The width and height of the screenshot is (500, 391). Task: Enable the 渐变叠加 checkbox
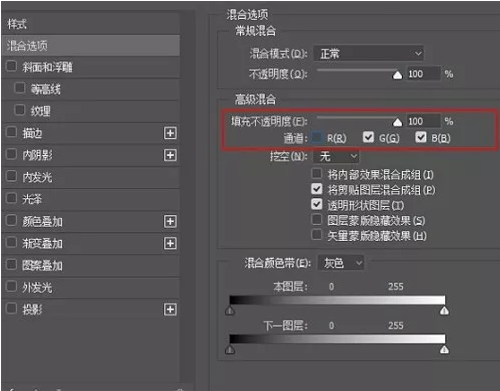pyautogui.click(x=11, y=242)
